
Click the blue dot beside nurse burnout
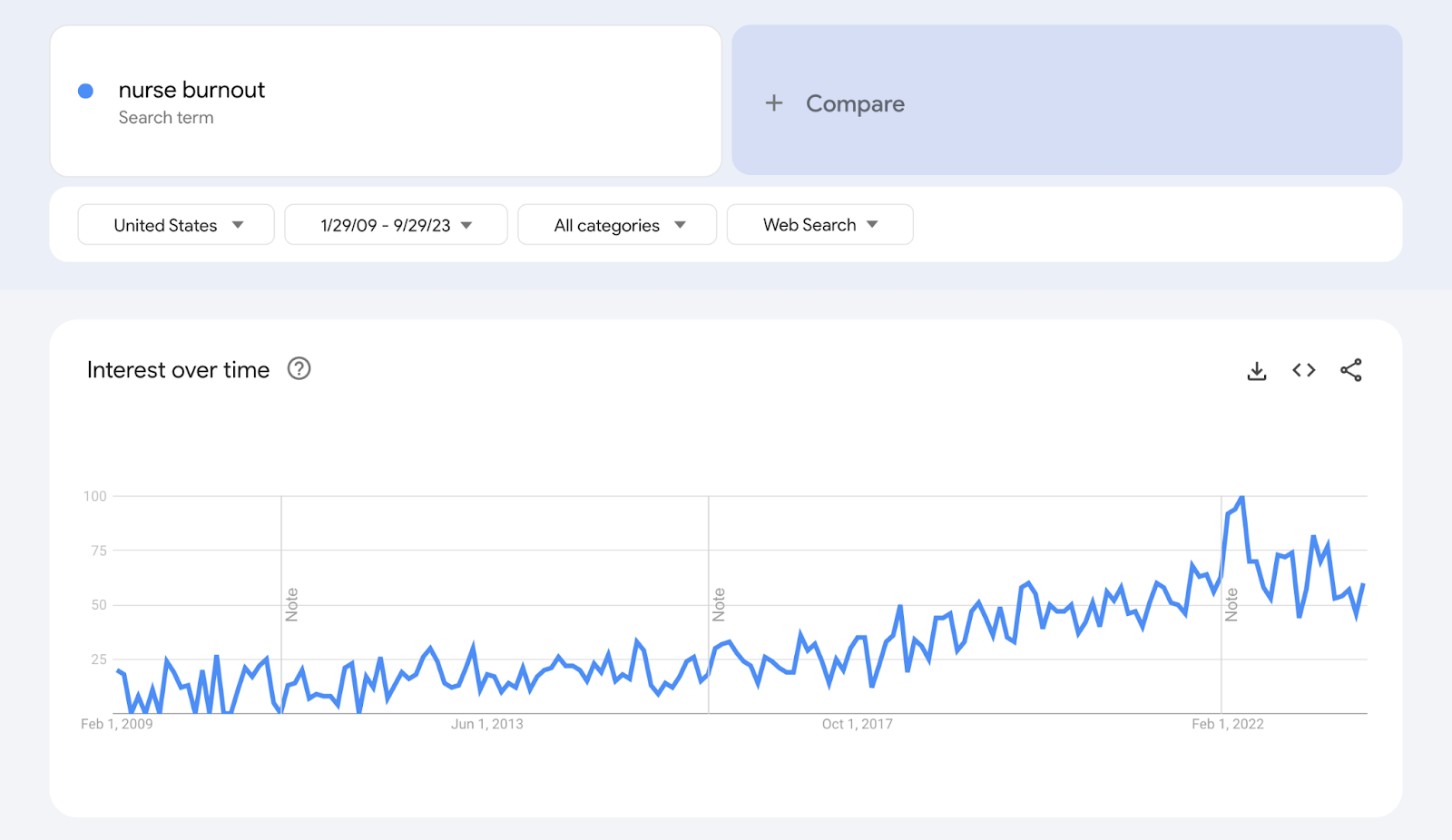(x=86, y=91)
